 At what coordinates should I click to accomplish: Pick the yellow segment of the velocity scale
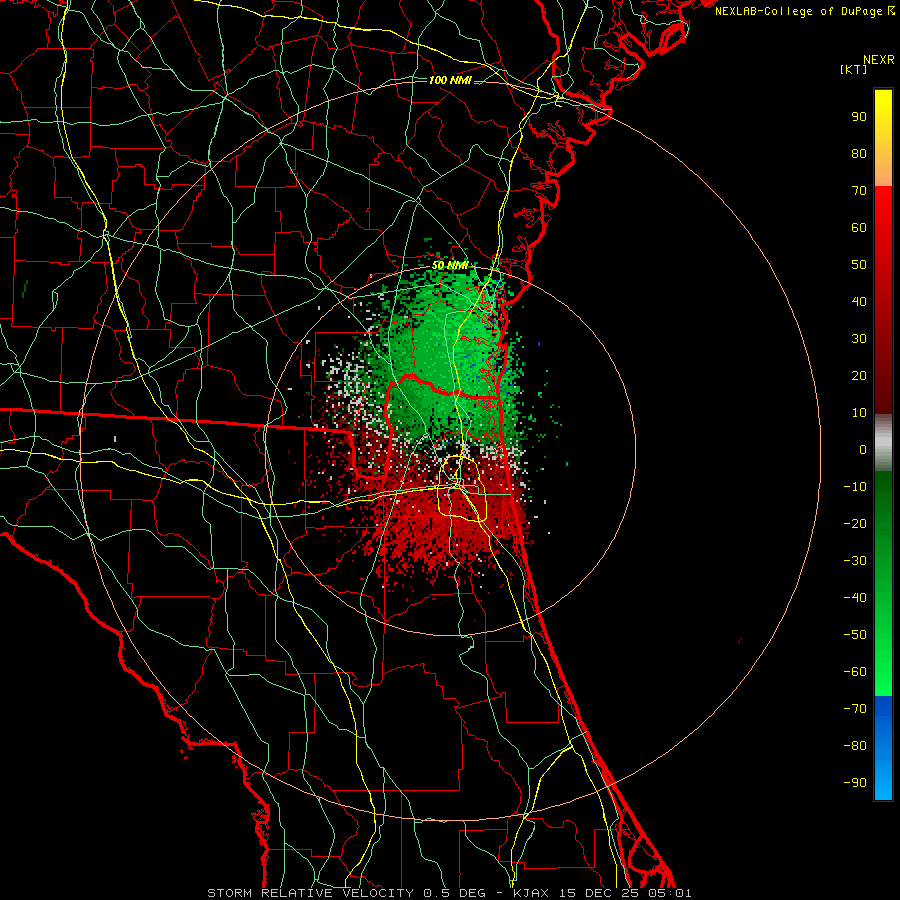[883, 138]
